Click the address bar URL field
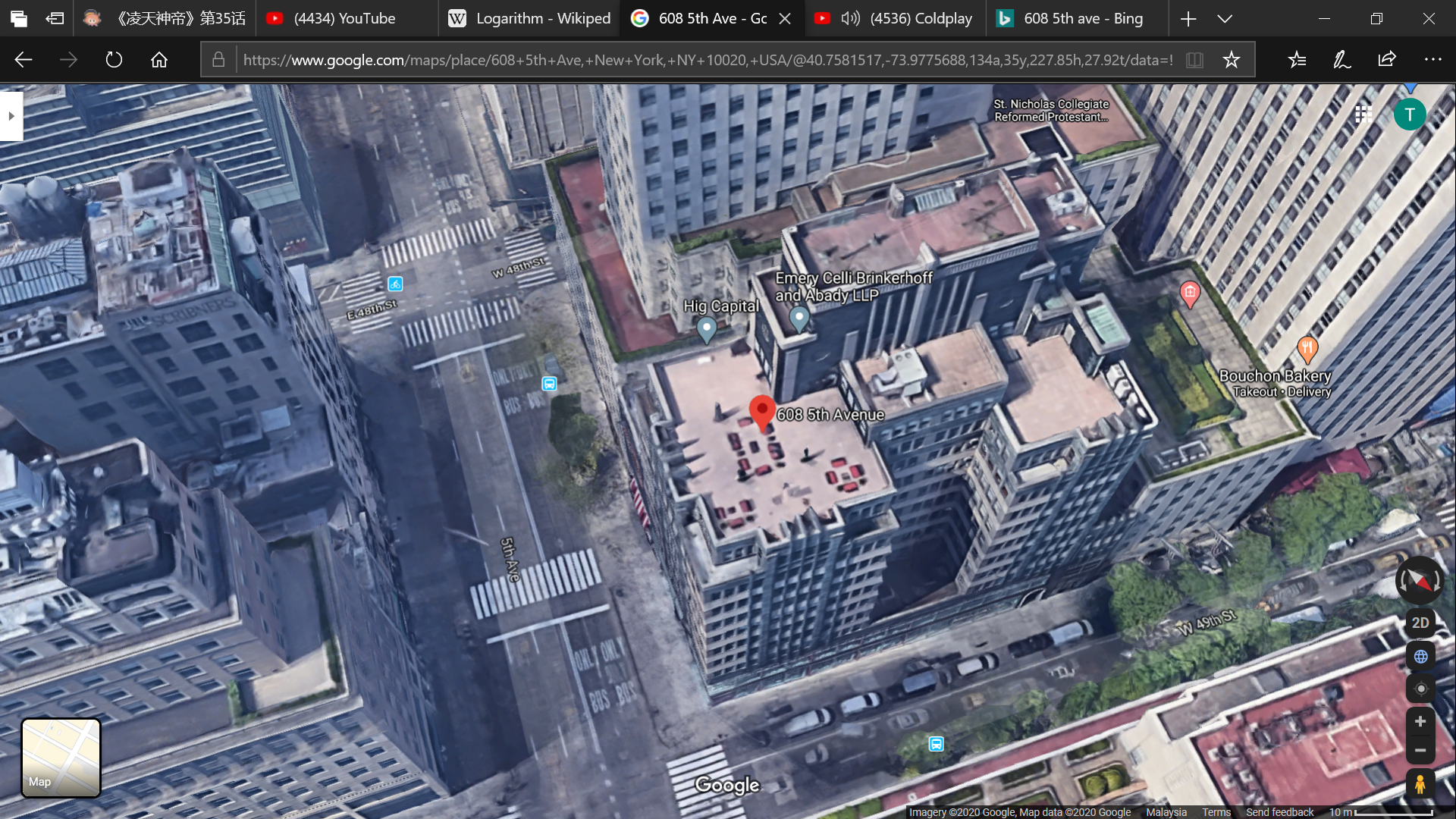Screen dimensions: 1456x819 click(708, 60)
